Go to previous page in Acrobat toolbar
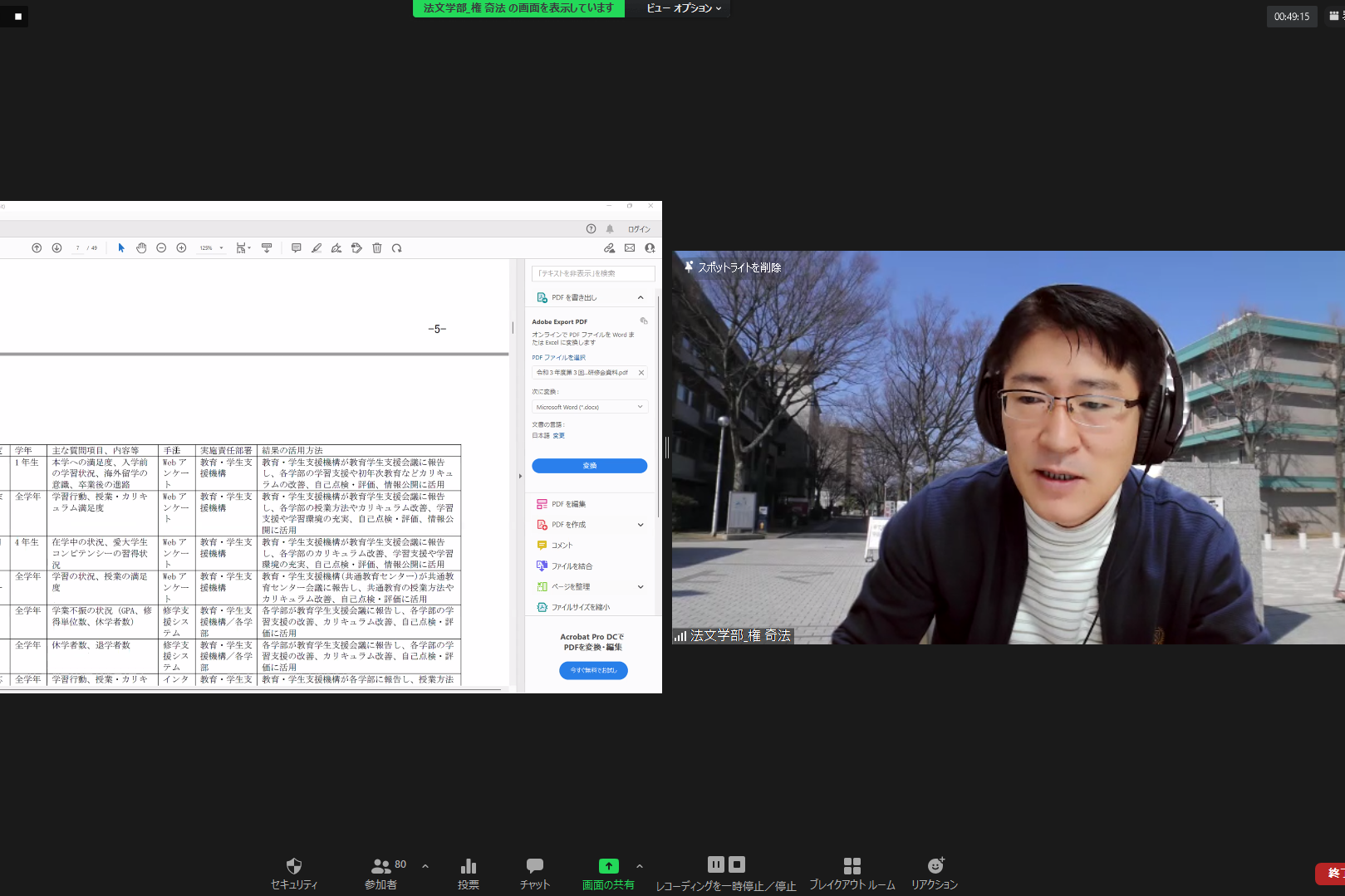The image size is (1345, 896). [37, 248]
